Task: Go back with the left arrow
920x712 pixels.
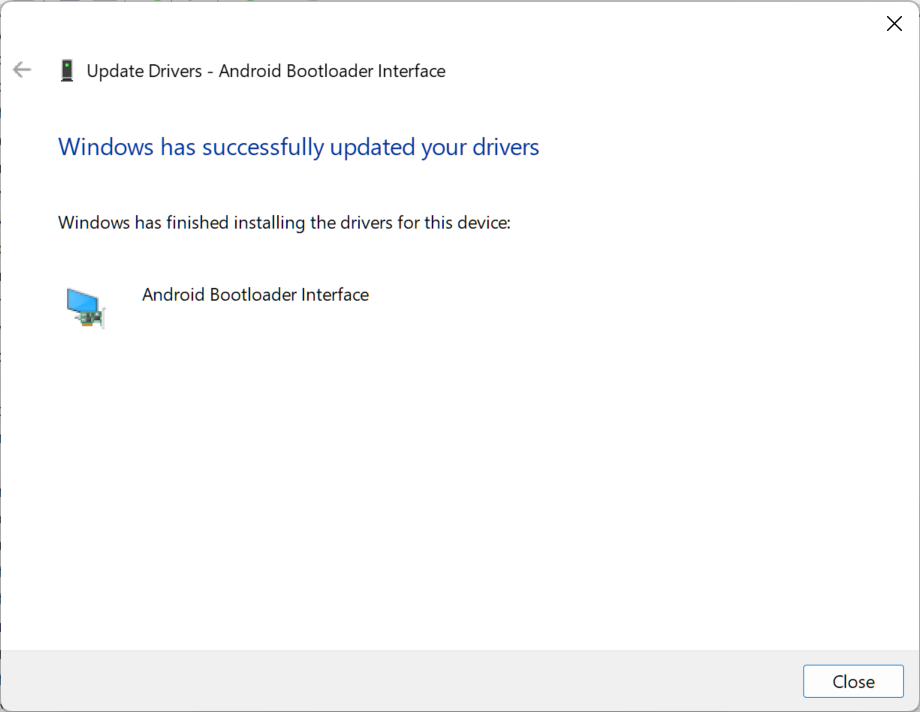Action: [x=22, y=70]
